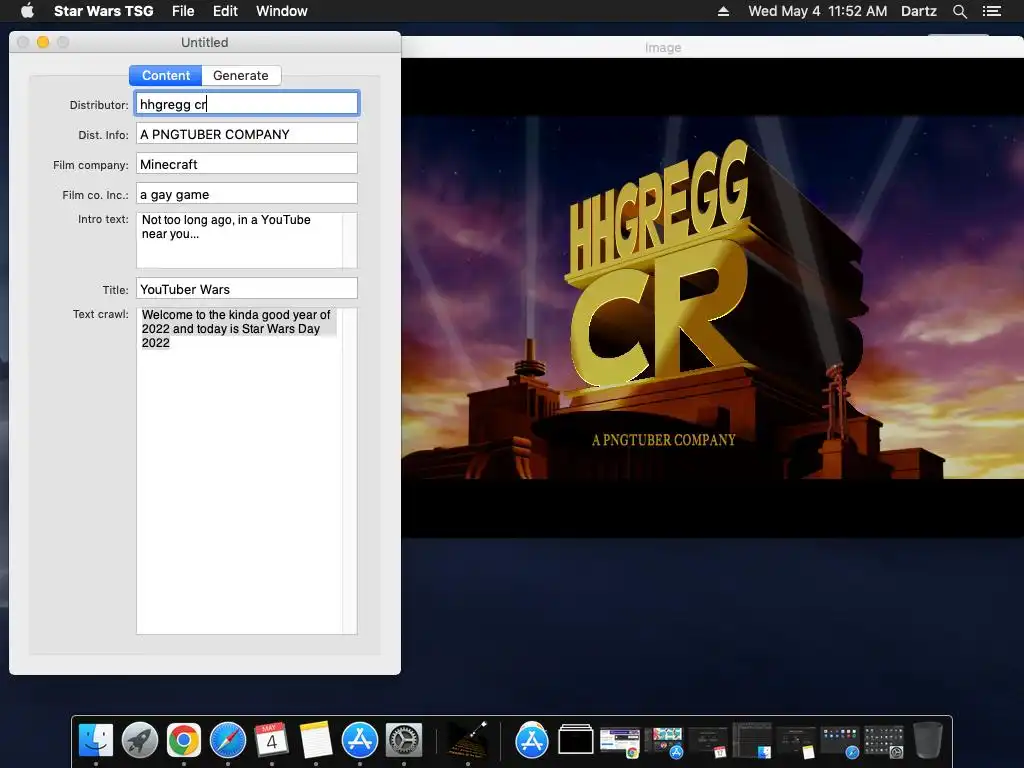
Task: Click the Untitled window title
Action: [x=204, y=42]
